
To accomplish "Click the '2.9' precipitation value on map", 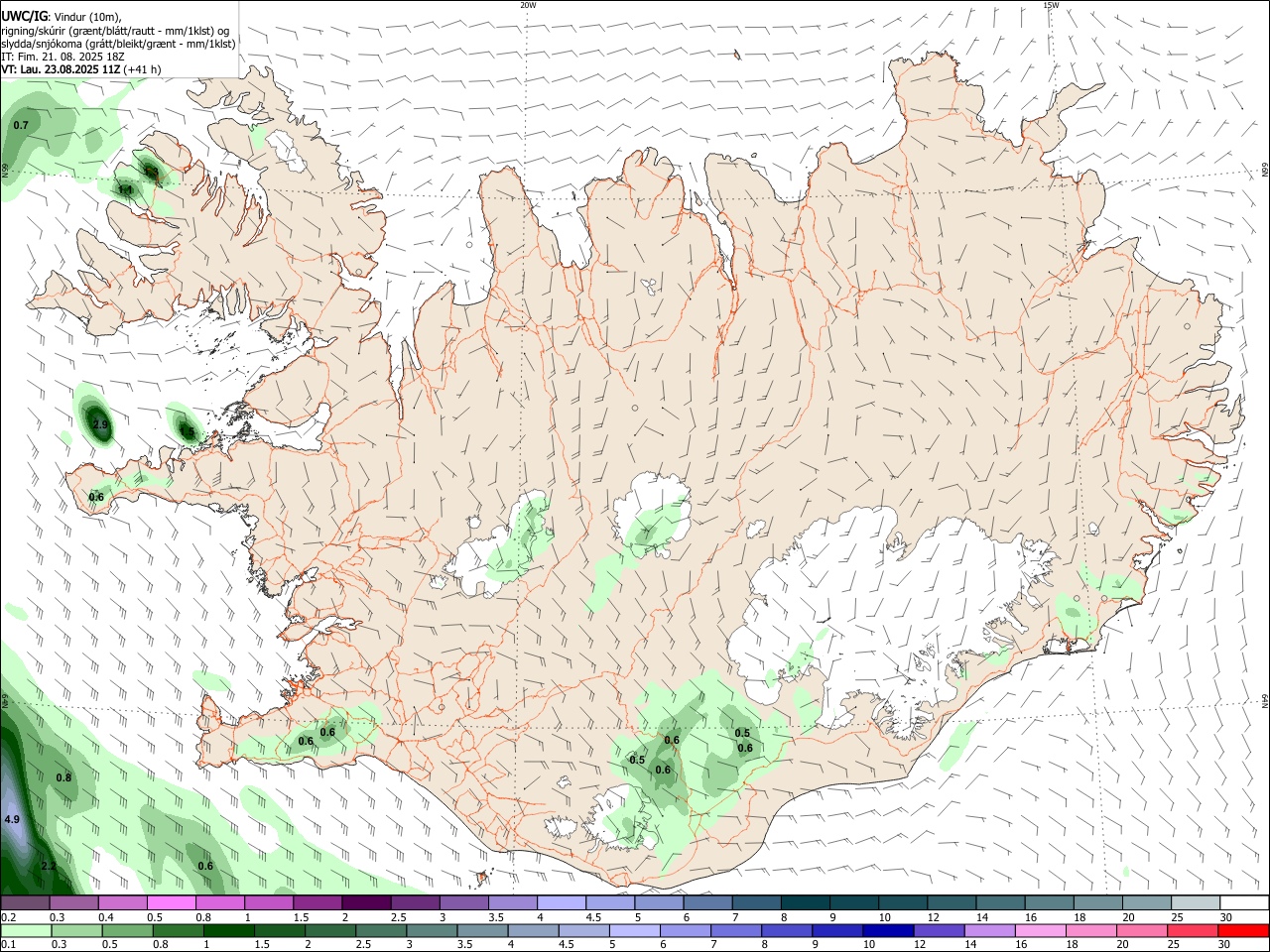I will (x=99, y=424).
